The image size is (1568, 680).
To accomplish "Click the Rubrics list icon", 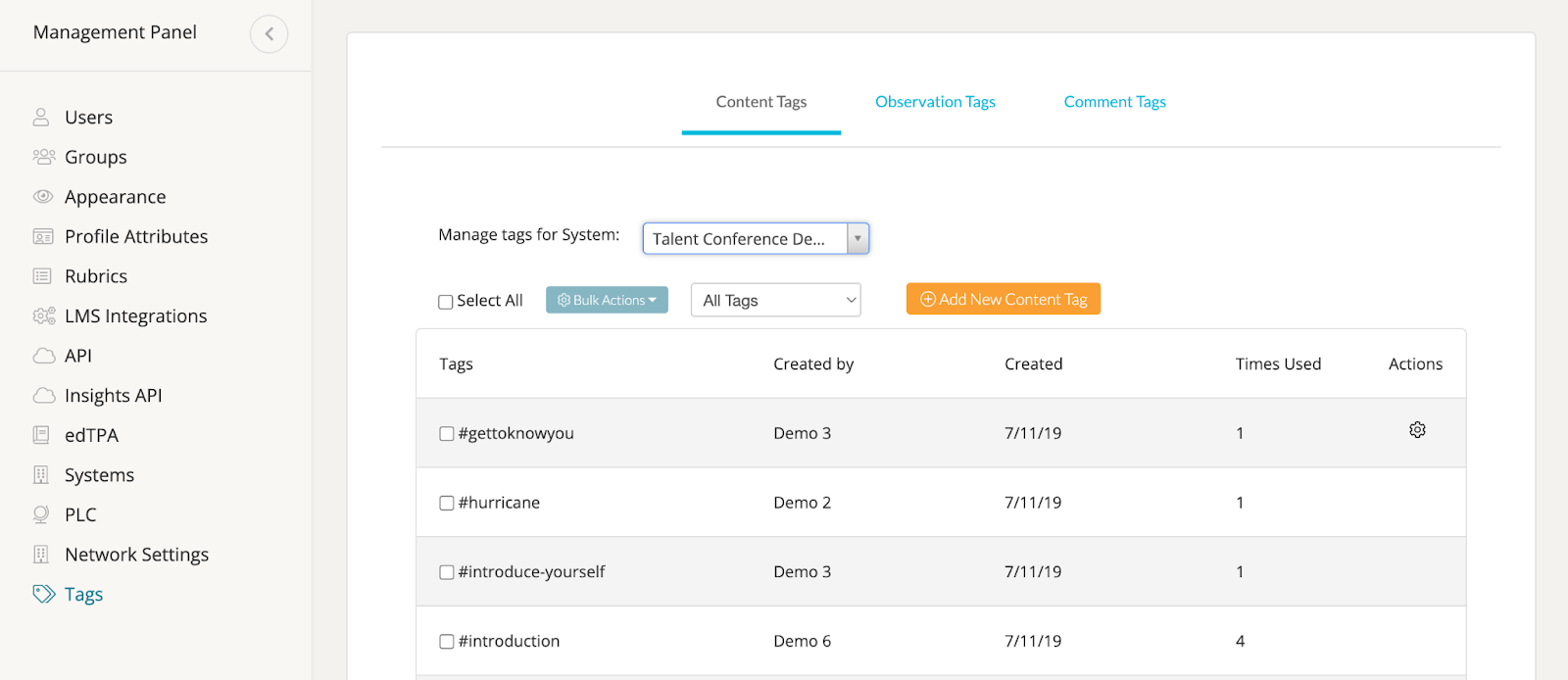I will (x=42, y=276).
